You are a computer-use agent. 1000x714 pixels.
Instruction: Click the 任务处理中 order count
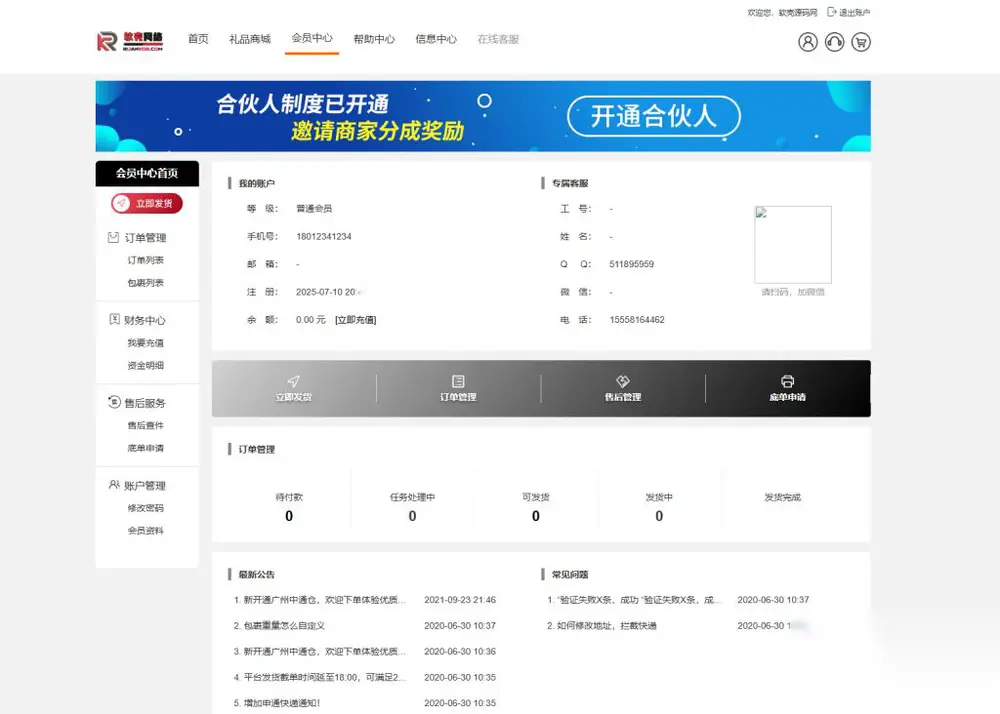coord(412,516)
